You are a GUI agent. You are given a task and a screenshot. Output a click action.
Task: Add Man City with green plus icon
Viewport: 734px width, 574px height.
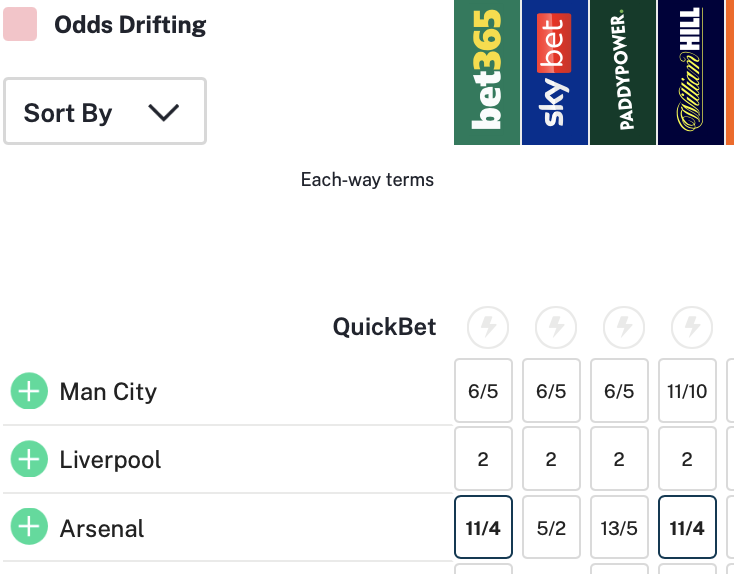pyautogui.click(x=29, y=391)
